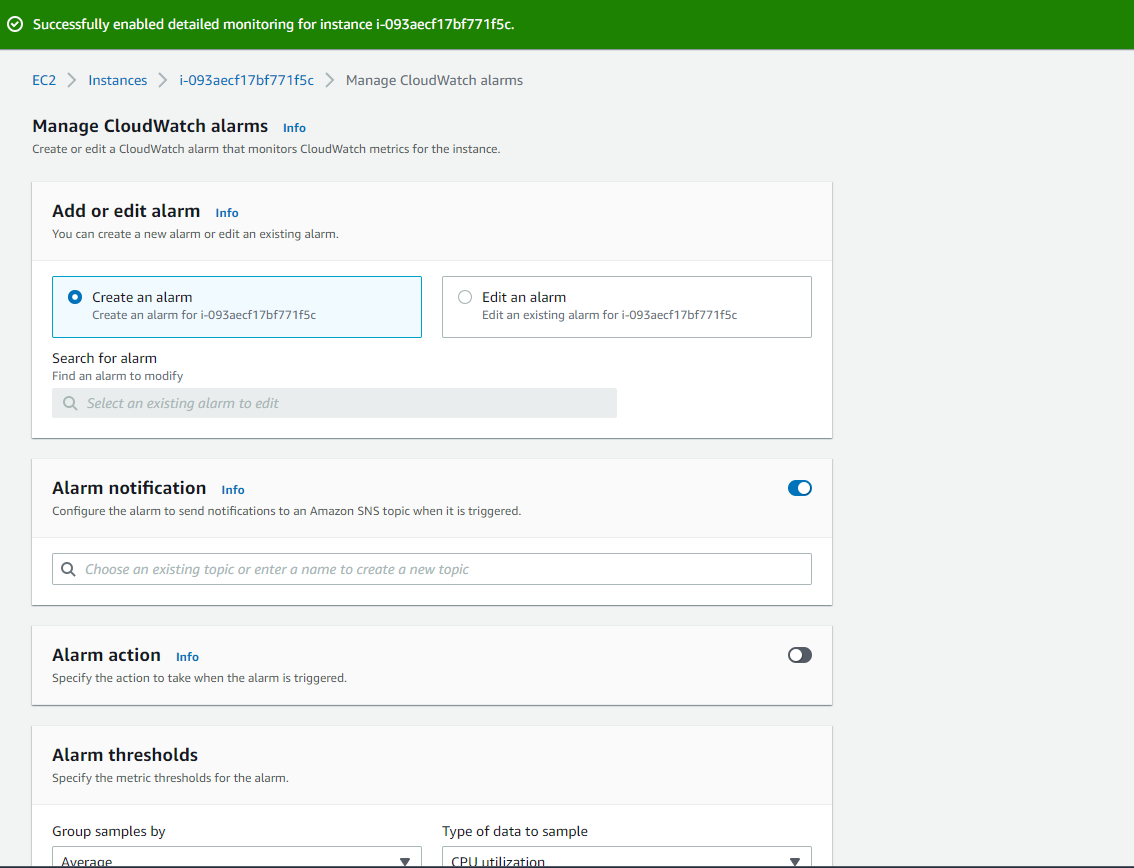
Task: Select the Edit an alarm radio button
Action: (x=464, y=296)
